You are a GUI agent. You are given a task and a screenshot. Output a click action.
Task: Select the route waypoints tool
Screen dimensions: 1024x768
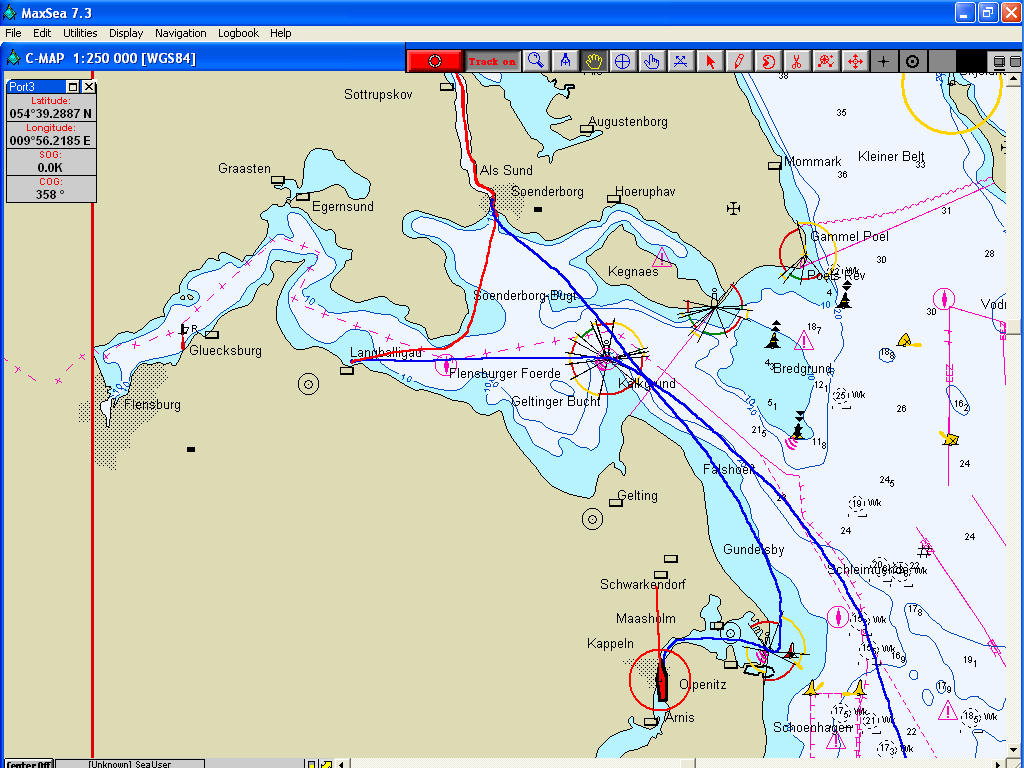[x=680, y=61]
